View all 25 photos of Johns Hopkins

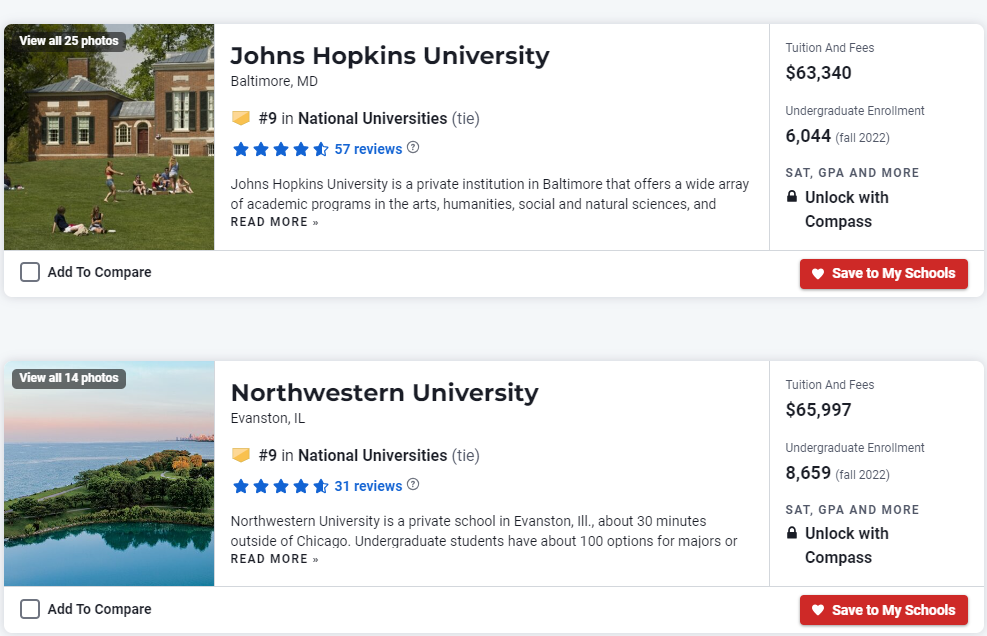pos(69,41)
